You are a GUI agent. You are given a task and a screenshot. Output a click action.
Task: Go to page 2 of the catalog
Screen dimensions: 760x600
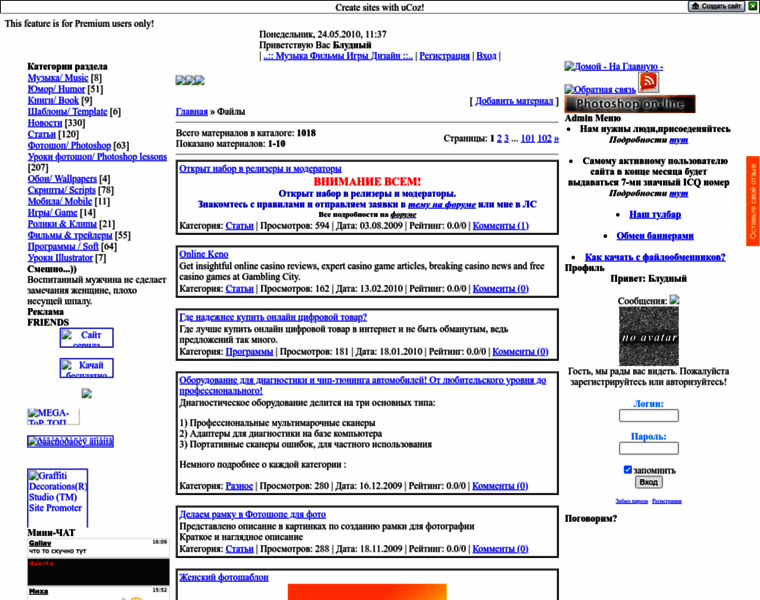499,139
